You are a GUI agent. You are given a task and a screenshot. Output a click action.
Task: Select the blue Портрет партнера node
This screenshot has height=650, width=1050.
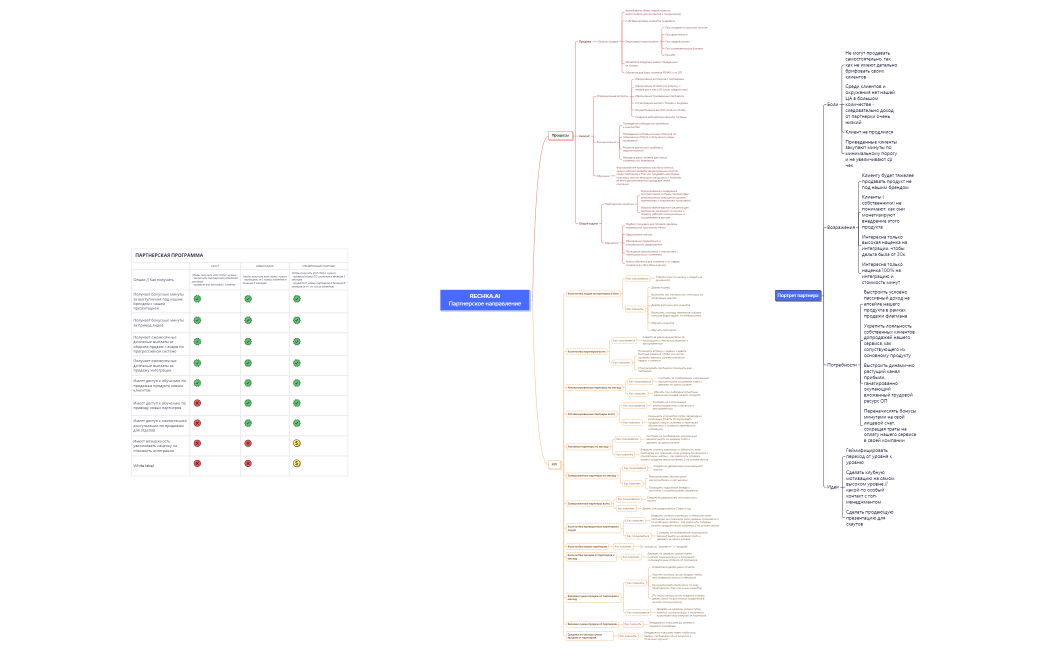tap(799, 295)
